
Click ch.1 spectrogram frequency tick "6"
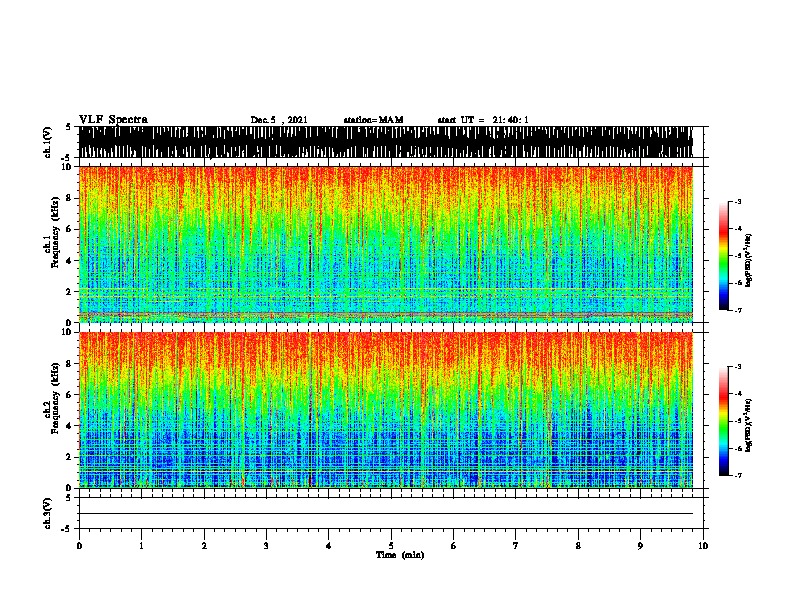click(x=70, y=229)
